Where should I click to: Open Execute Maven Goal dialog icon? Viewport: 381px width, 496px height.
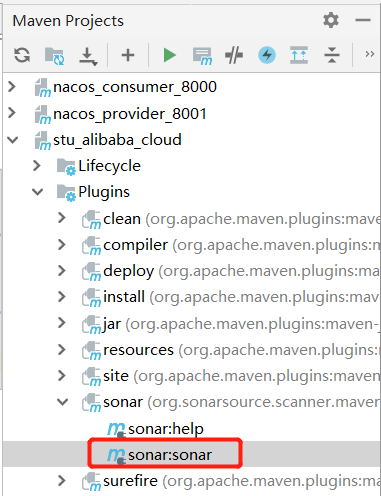pyautogui.click(x=202, y=56)
